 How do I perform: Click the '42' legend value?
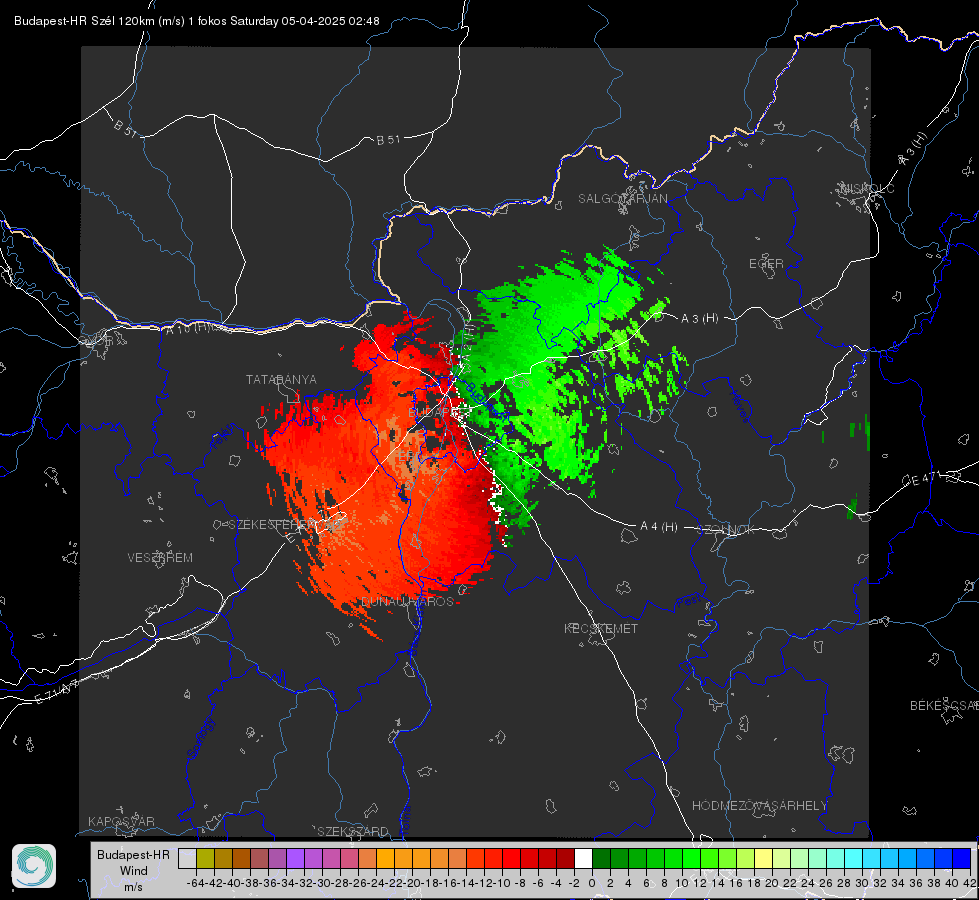click(x=970, y=883)
